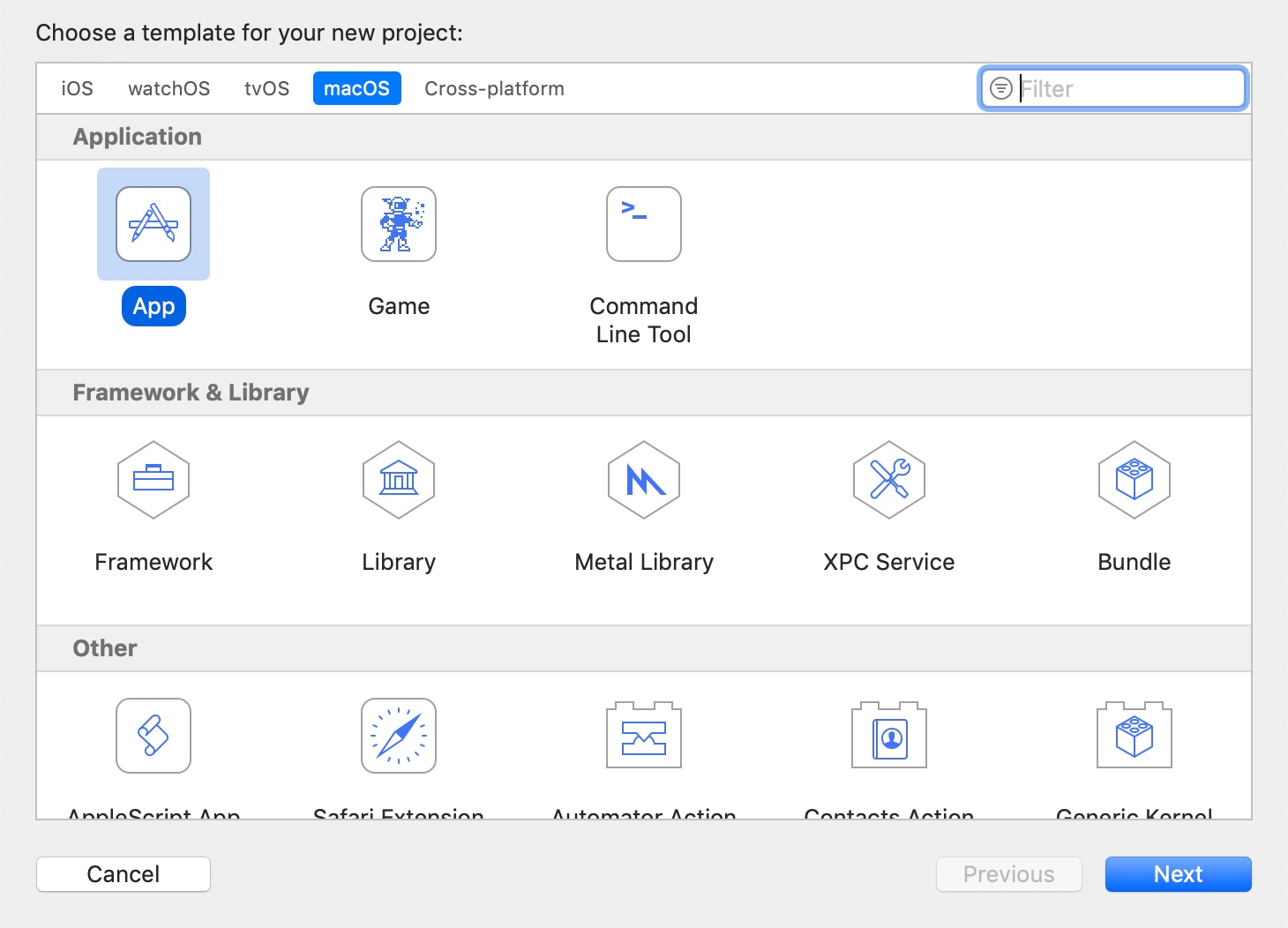
Task: Select the Safari Extension compass icon
Action: pyautogui.click(x=399, y=736)
